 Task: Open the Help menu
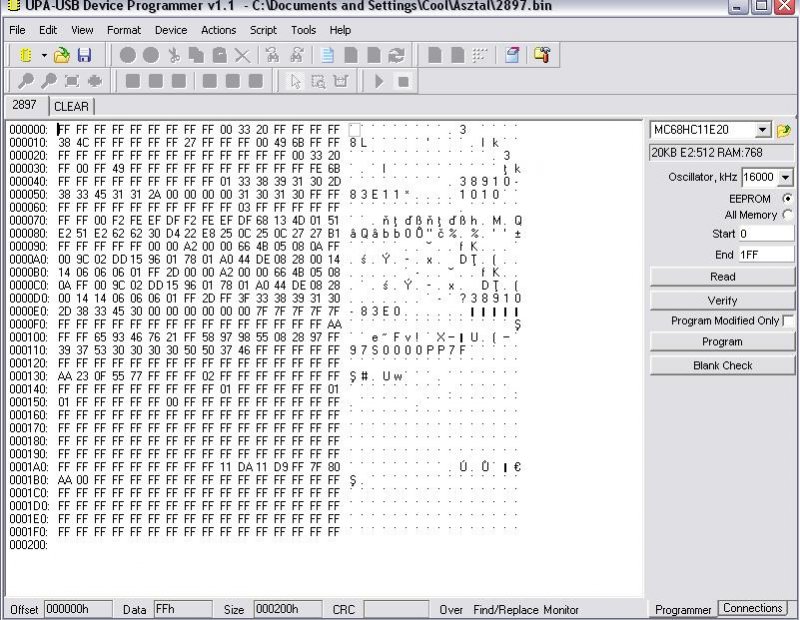[x=340, y=30]
